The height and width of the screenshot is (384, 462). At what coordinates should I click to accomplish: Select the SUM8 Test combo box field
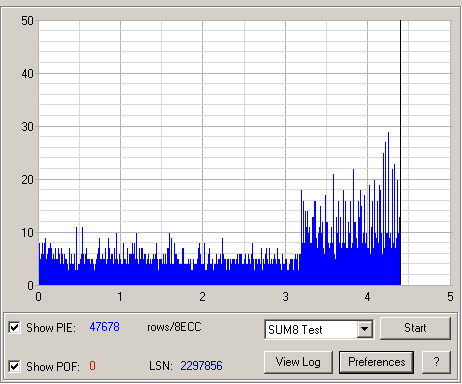click(x=319, y=329)
